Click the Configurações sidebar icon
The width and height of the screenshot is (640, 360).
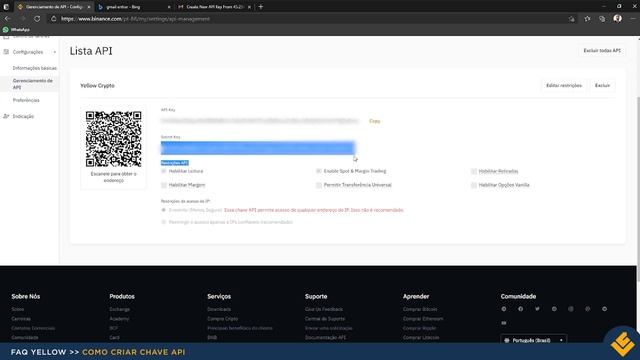6,52
